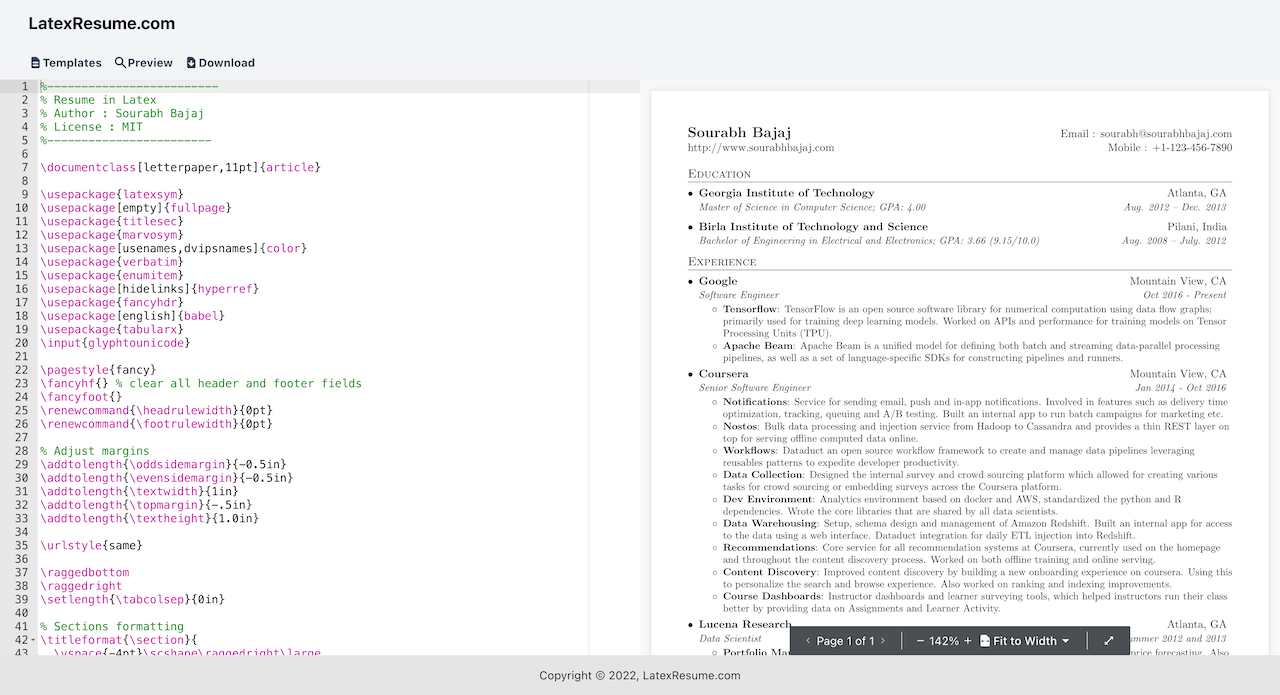Image resolution: width=1280 pixels, height=695 pixels.
Task: Click the Page 1 of 1 indicator
Action: [845, 640]
